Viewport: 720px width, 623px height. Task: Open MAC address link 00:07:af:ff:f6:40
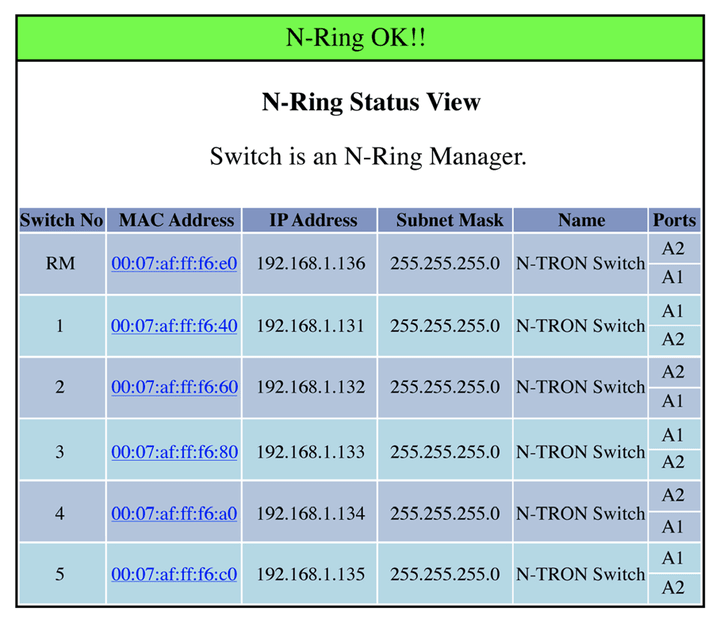pyautogui.click(x=174, y=326)
